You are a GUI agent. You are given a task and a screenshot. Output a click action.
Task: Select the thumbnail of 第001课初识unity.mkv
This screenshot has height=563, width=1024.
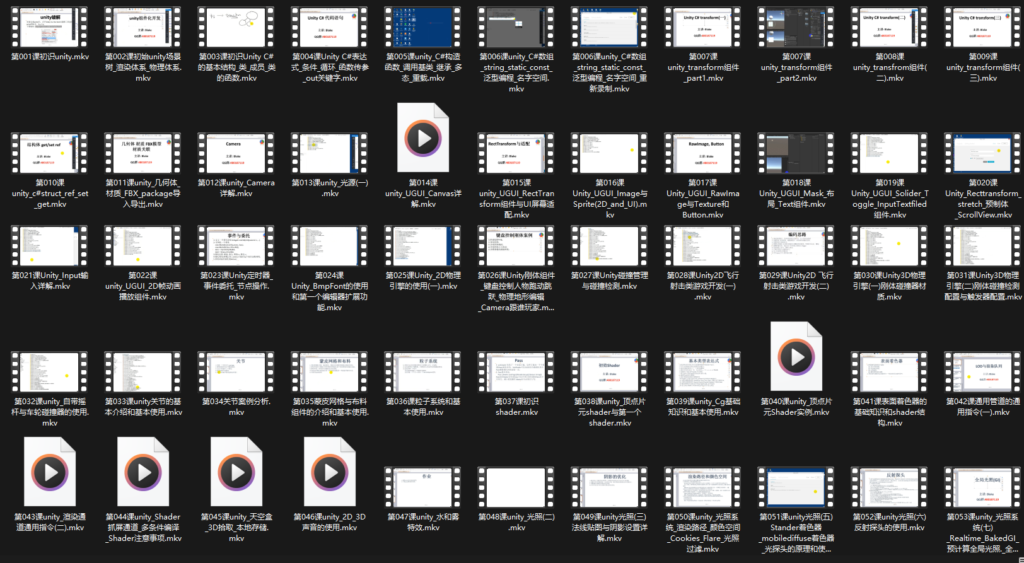pos(50,27)
